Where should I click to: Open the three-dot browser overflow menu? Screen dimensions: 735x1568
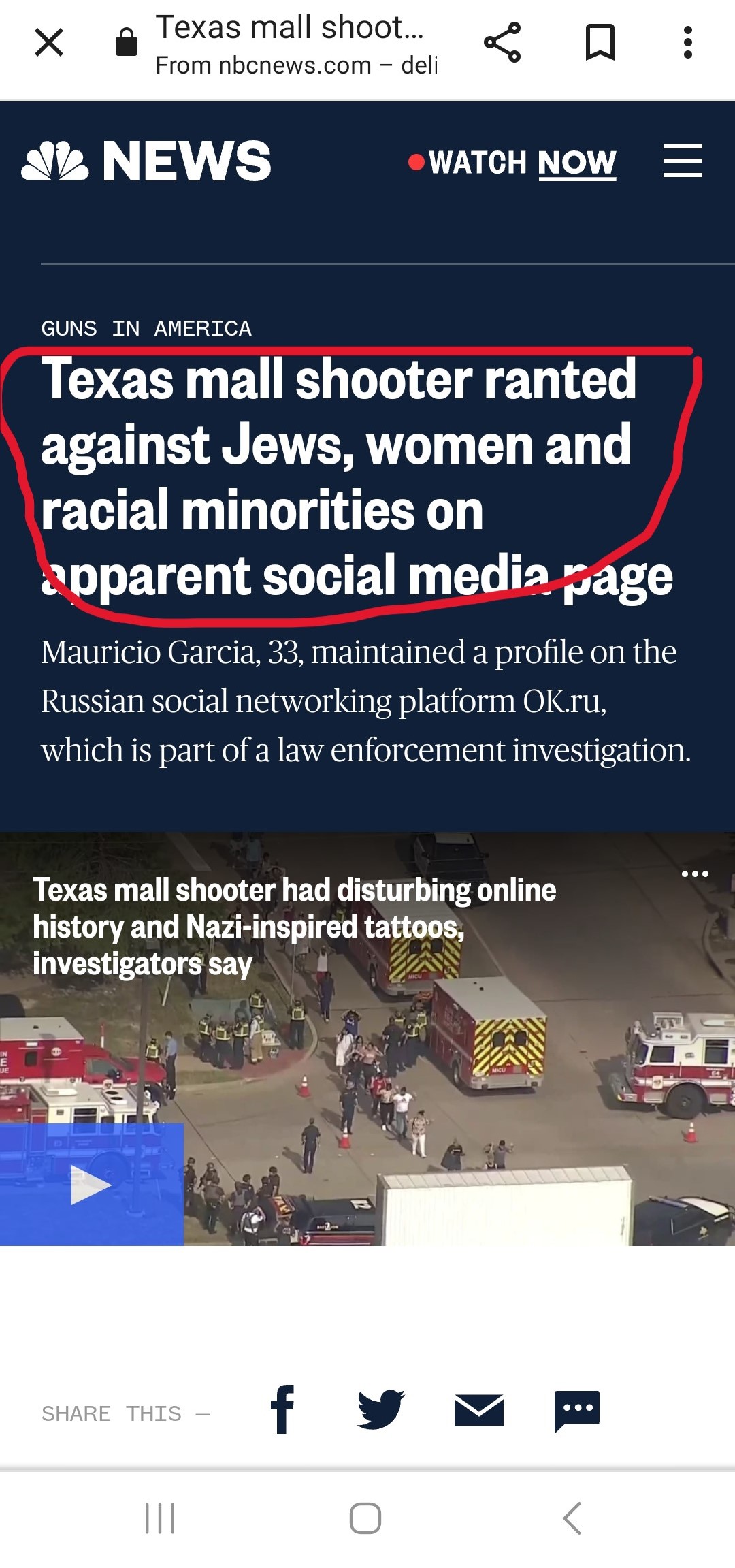tap(688, 42)
